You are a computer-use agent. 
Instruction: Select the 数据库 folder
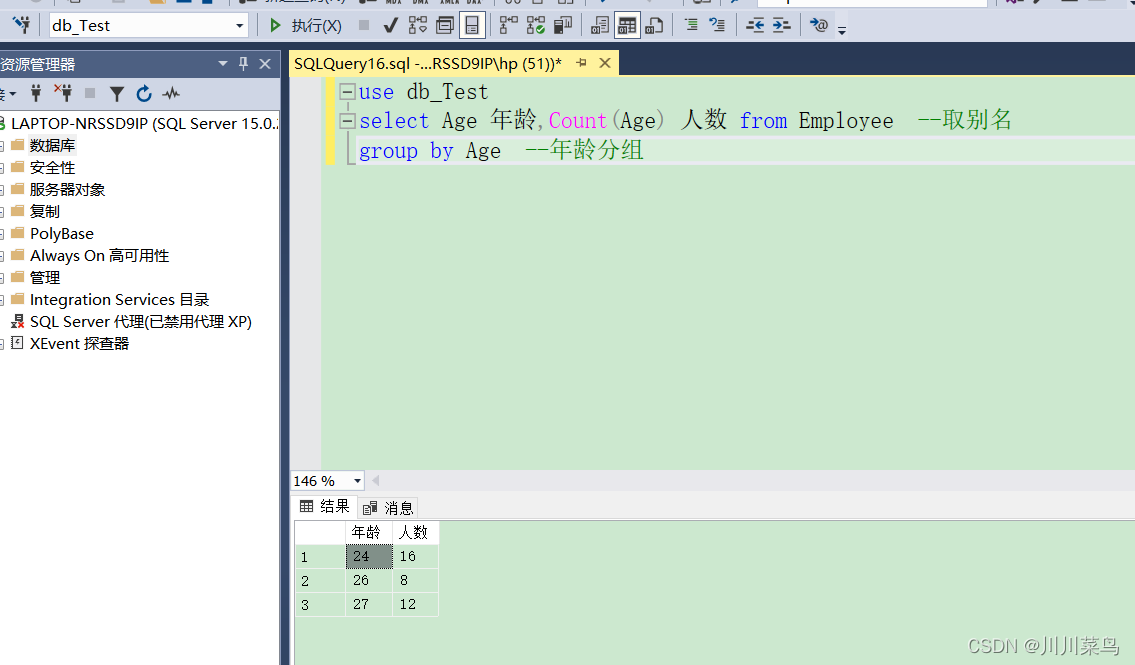[52, 145]
